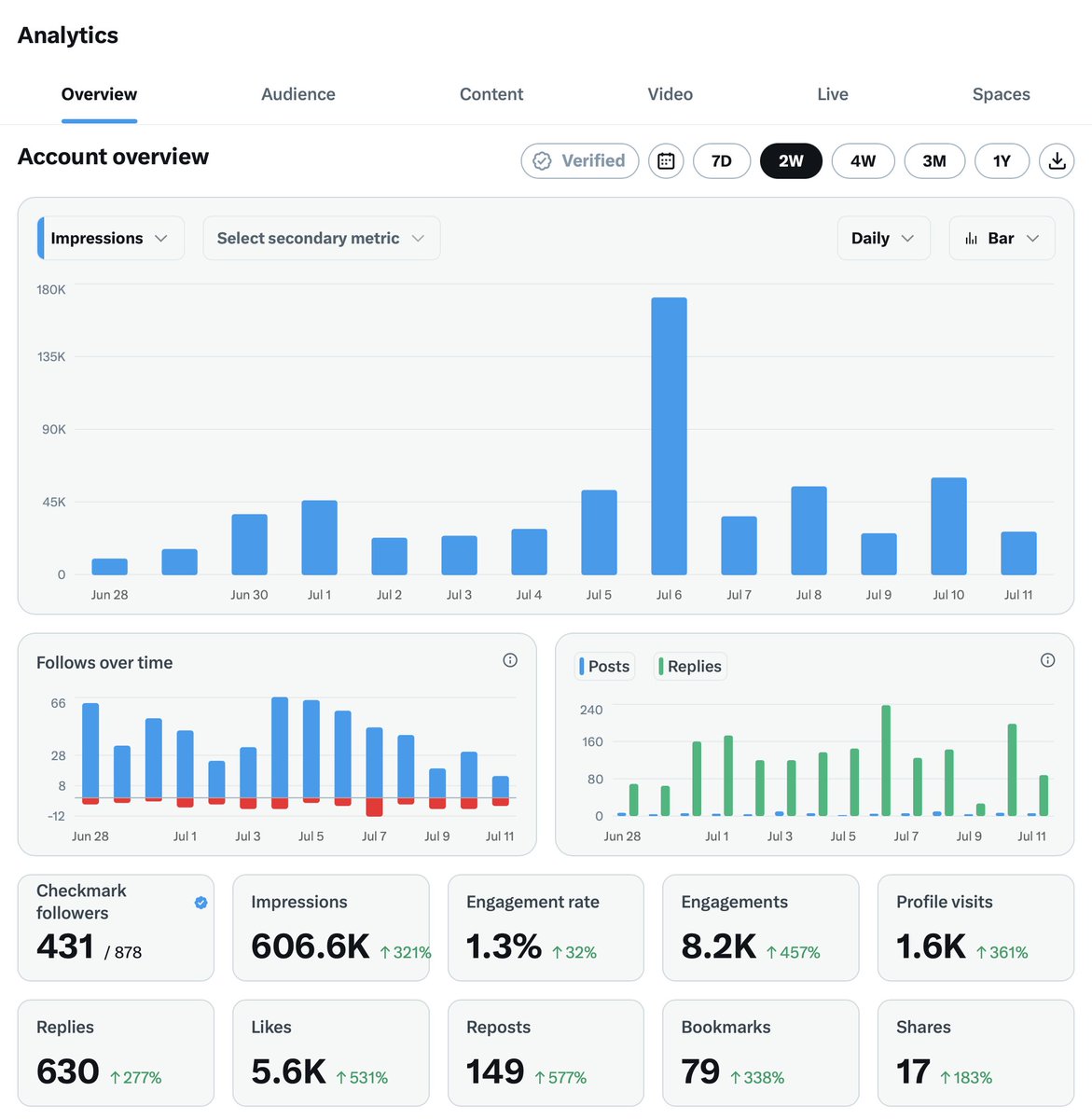Click the download data icon
The height and width of the screenshot is (1119, 1092).
point(1057,160)
